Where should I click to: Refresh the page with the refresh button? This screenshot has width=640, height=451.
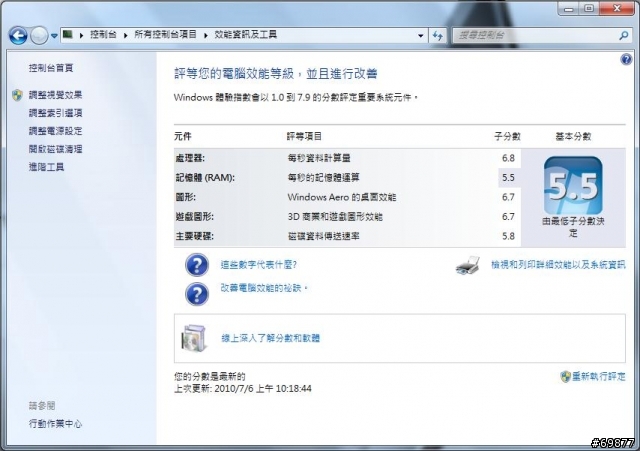point(438,36)
